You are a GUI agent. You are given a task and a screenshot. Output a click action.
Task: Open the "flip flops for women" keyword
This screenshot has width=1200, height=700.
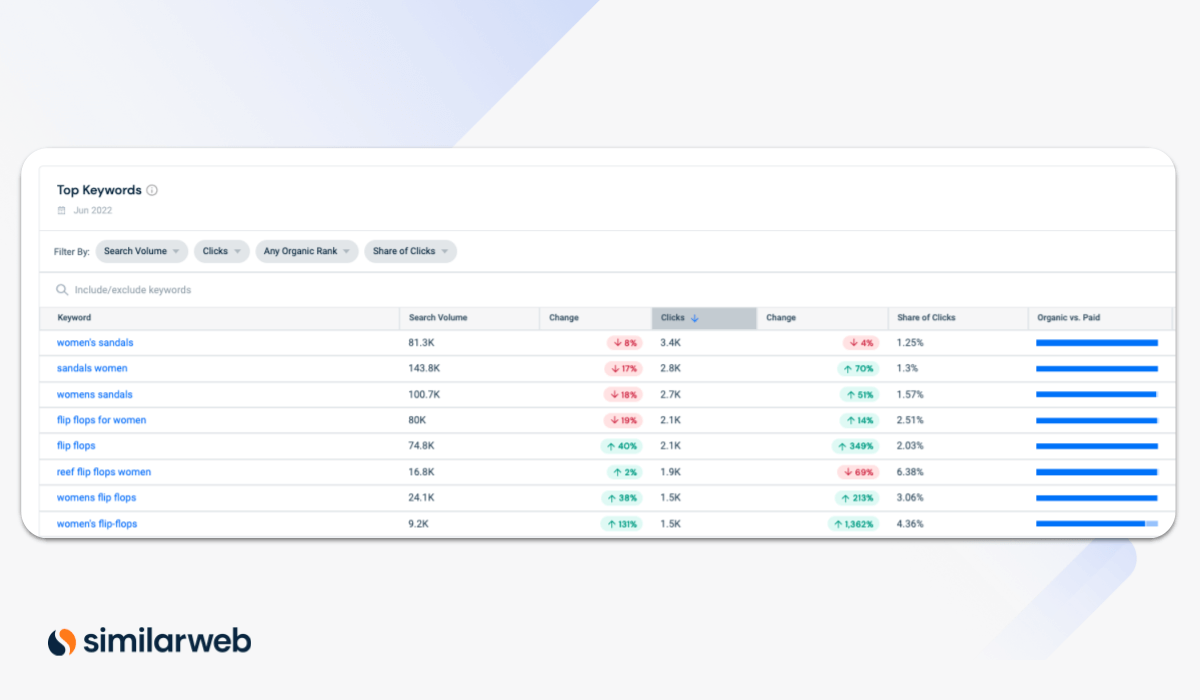[101, 420]
